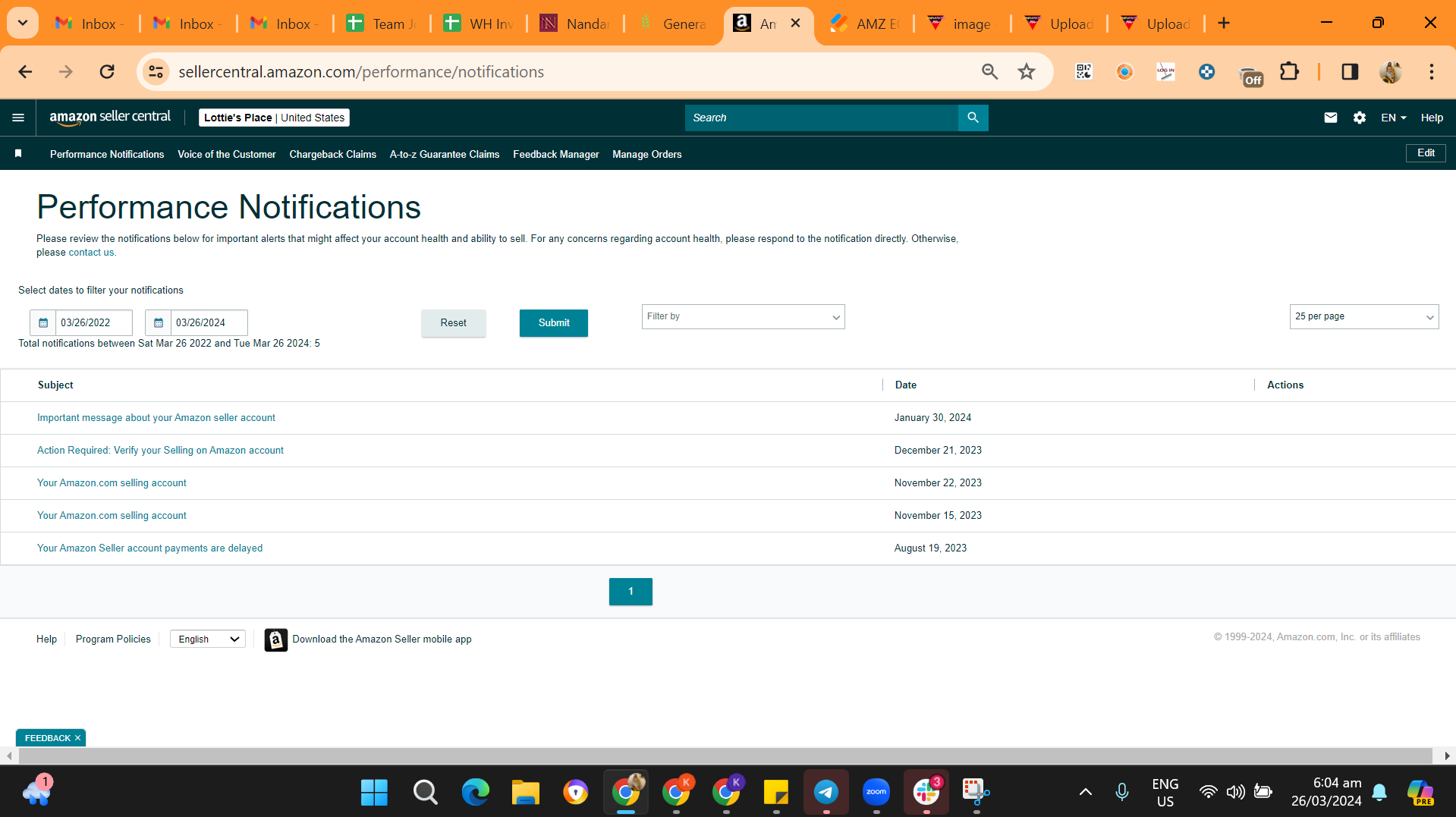1456x817 pixels.
Task: Open the Chrome three-dot menu
Action: [1432, 72]
